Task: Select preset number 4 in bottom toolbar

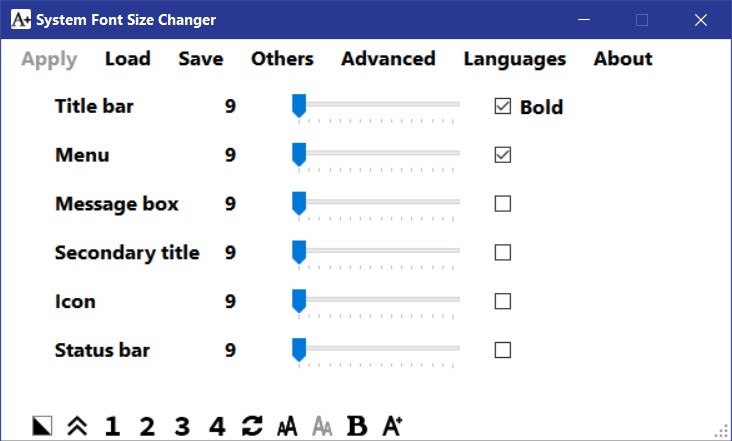Action: (217, 427)
